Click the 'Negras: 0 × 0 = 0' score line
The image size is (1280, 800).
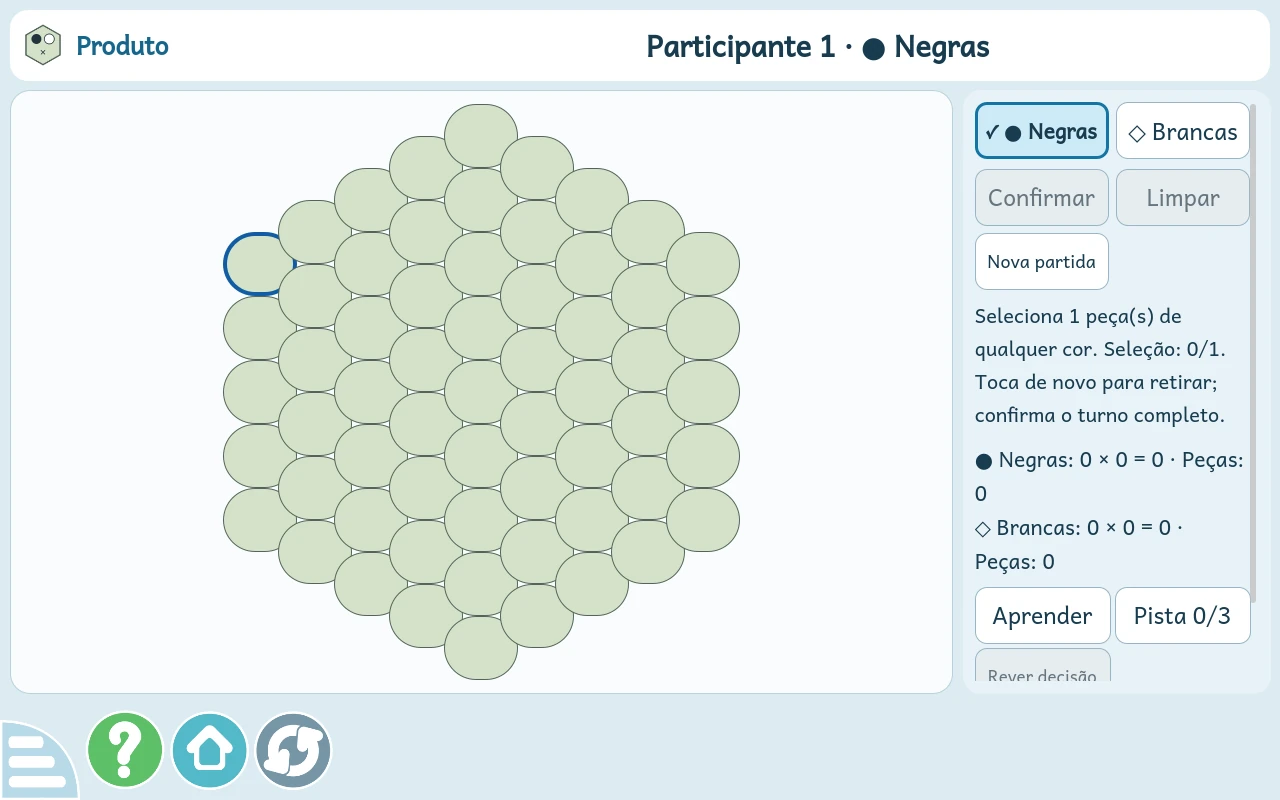point(1109,477)
